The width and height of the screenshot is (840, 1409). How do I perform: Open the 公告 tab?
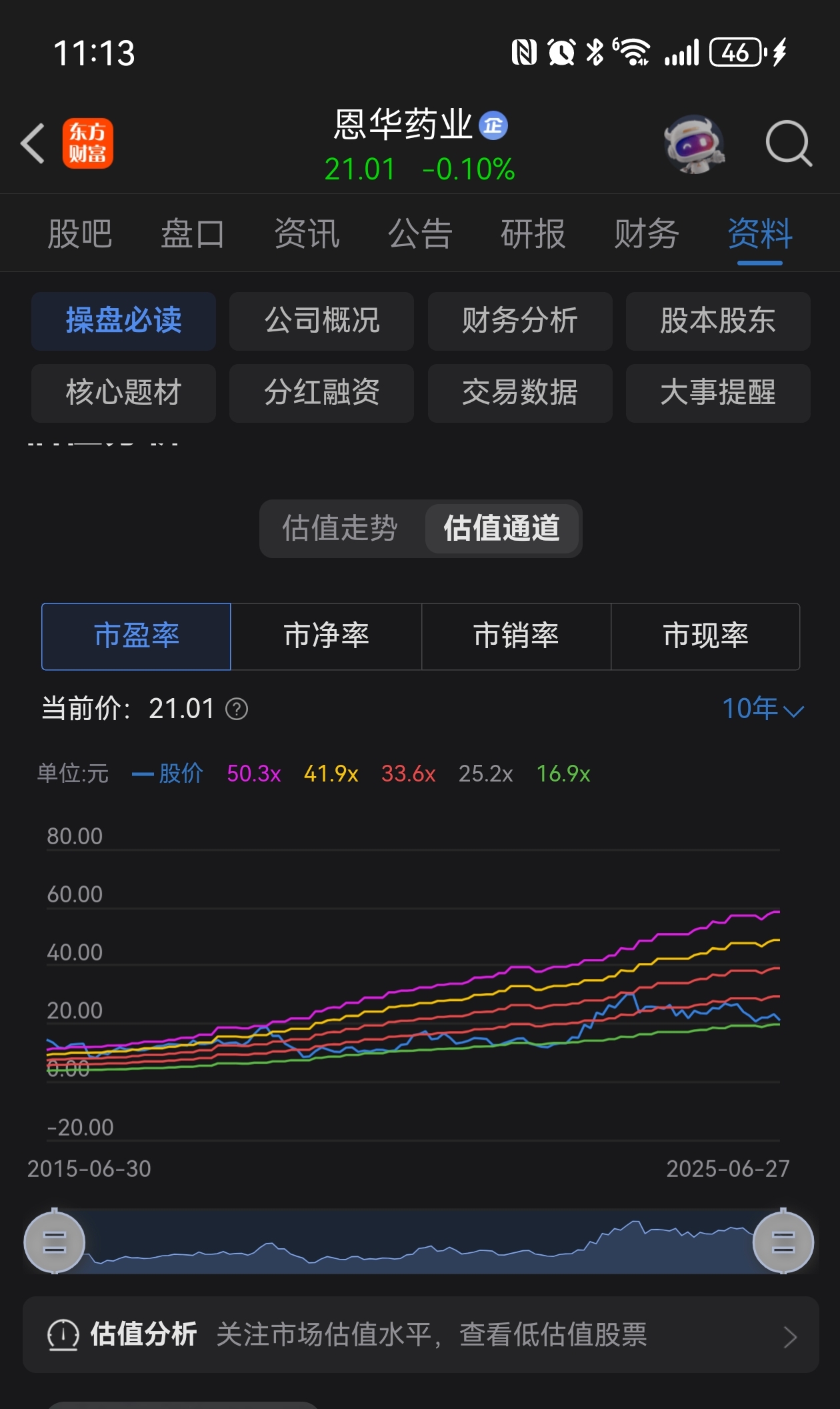[x=420, y=234]
